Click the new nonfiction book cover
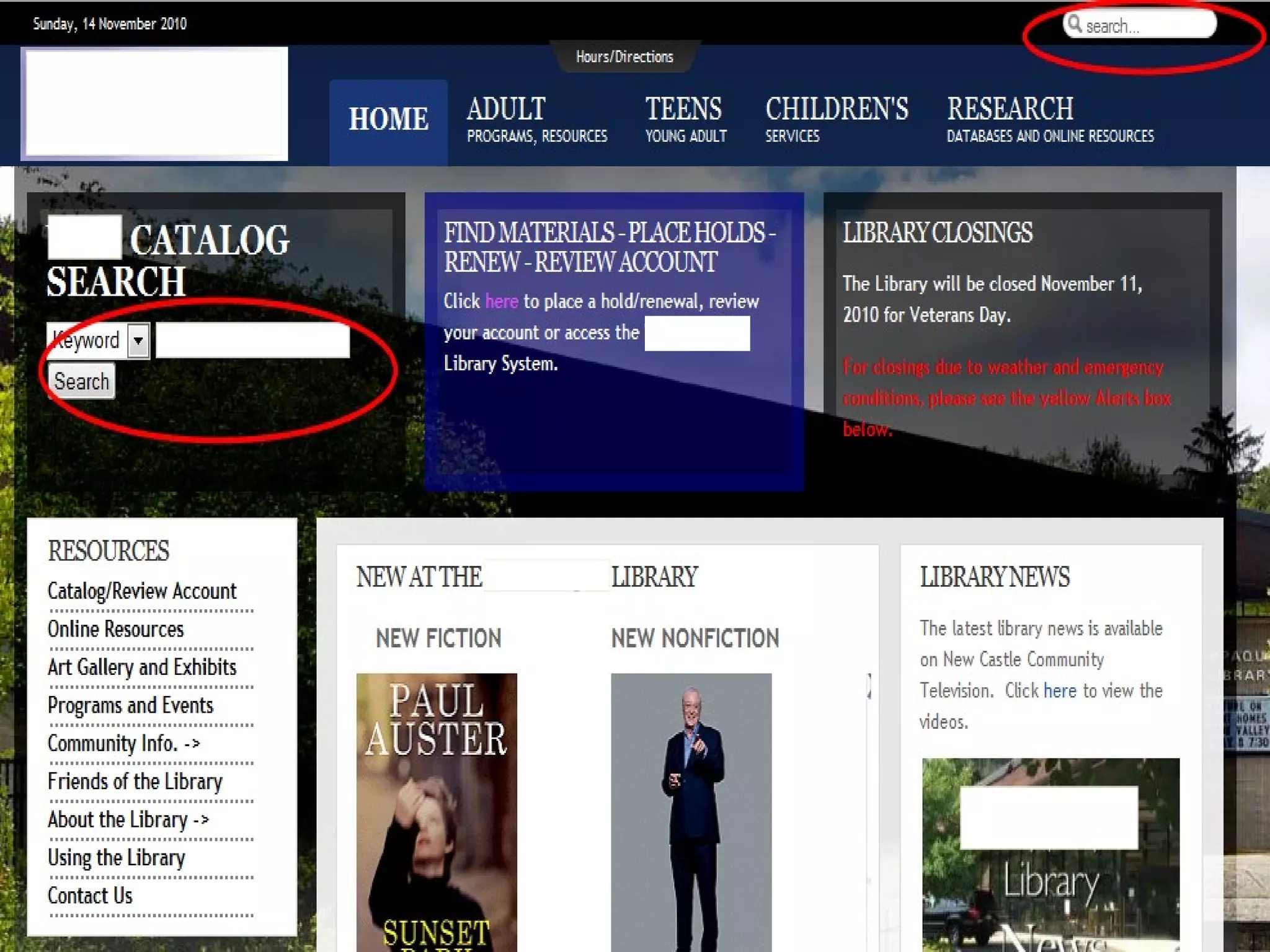The width and height of the screenshot is (1270, 952). pyautogui.click(x=691, y=812)
